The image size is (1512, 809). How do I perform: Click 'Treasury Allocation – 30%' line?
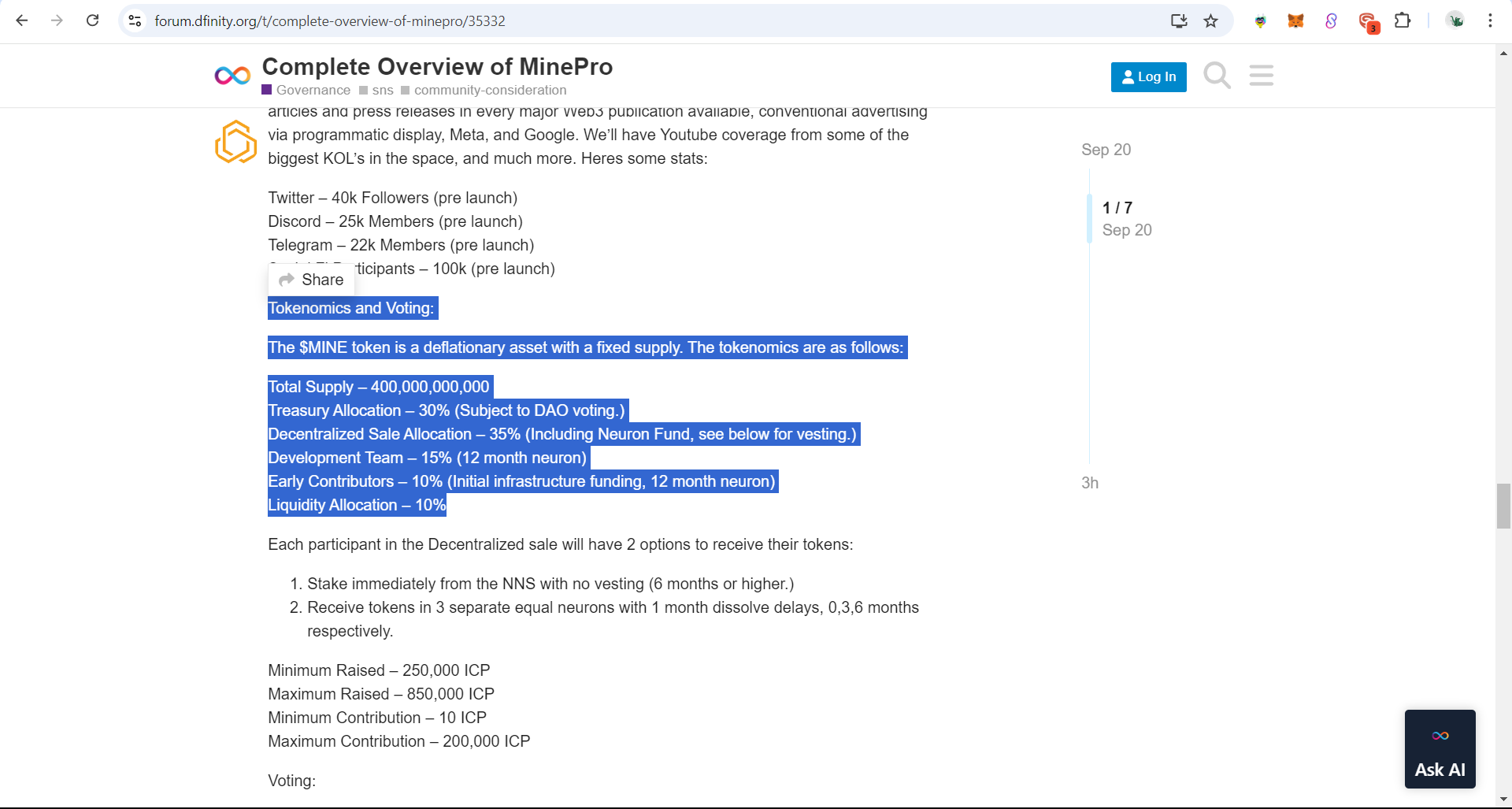coord(447,410)
